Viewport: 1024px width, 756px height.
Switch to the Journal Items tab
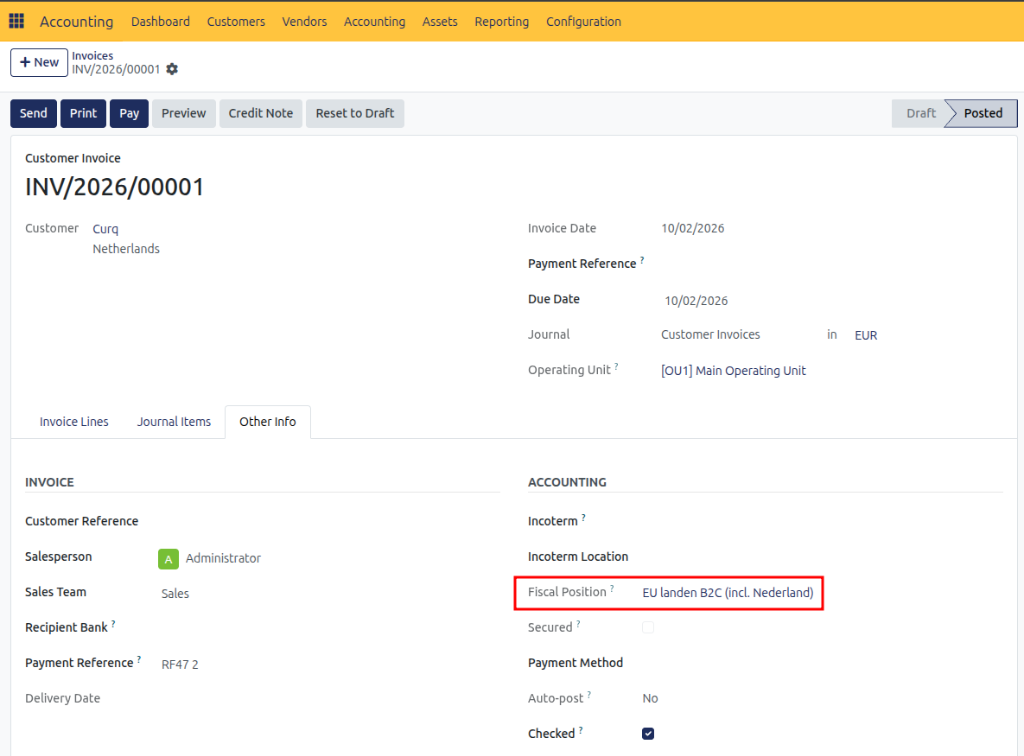coord(174,422)
